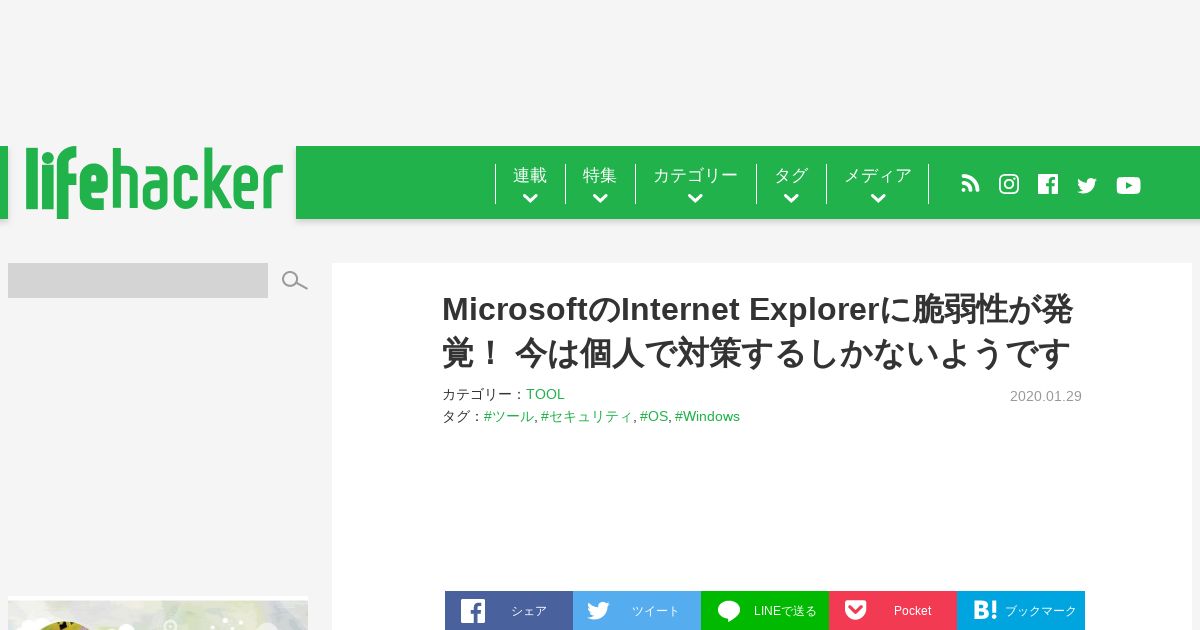Open the sidebar article thumbnail image

(158, 614)
